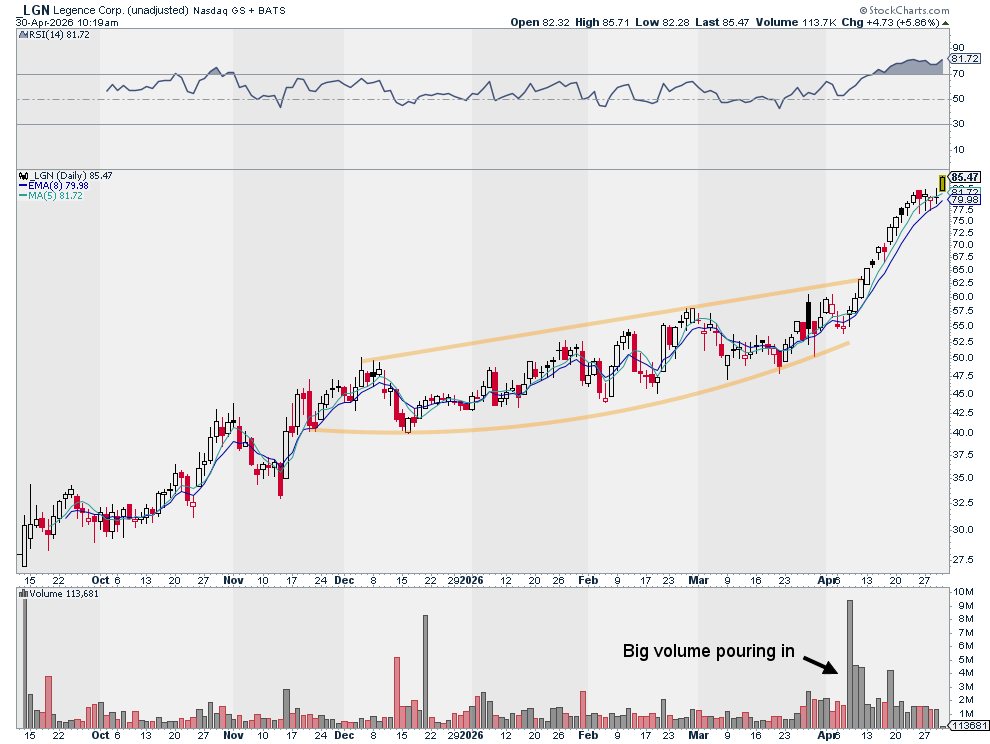Click the EMA(8) 79.98 legend entry
Image resolution: width=990 pixels, height=744 pixels.
click(x=54, y=186)
